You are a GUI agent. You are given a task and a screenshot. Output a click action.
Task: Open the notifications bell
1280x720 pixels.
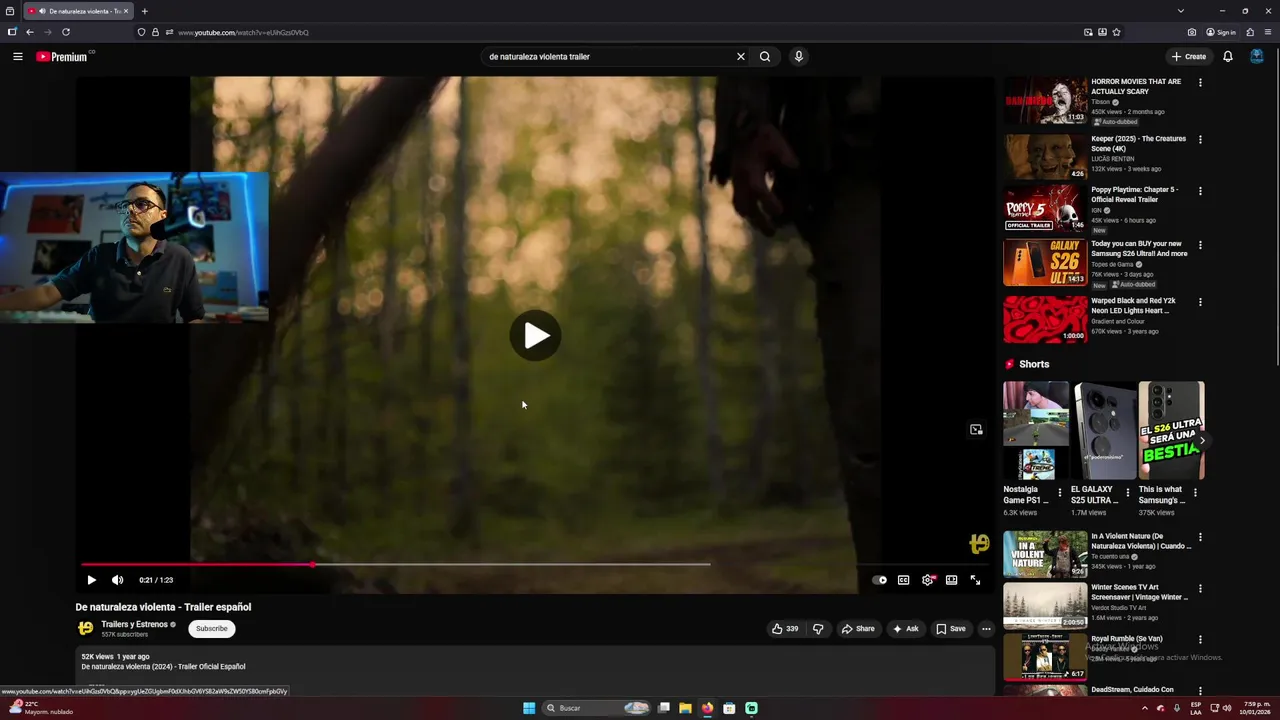[x=1228, y=57]
